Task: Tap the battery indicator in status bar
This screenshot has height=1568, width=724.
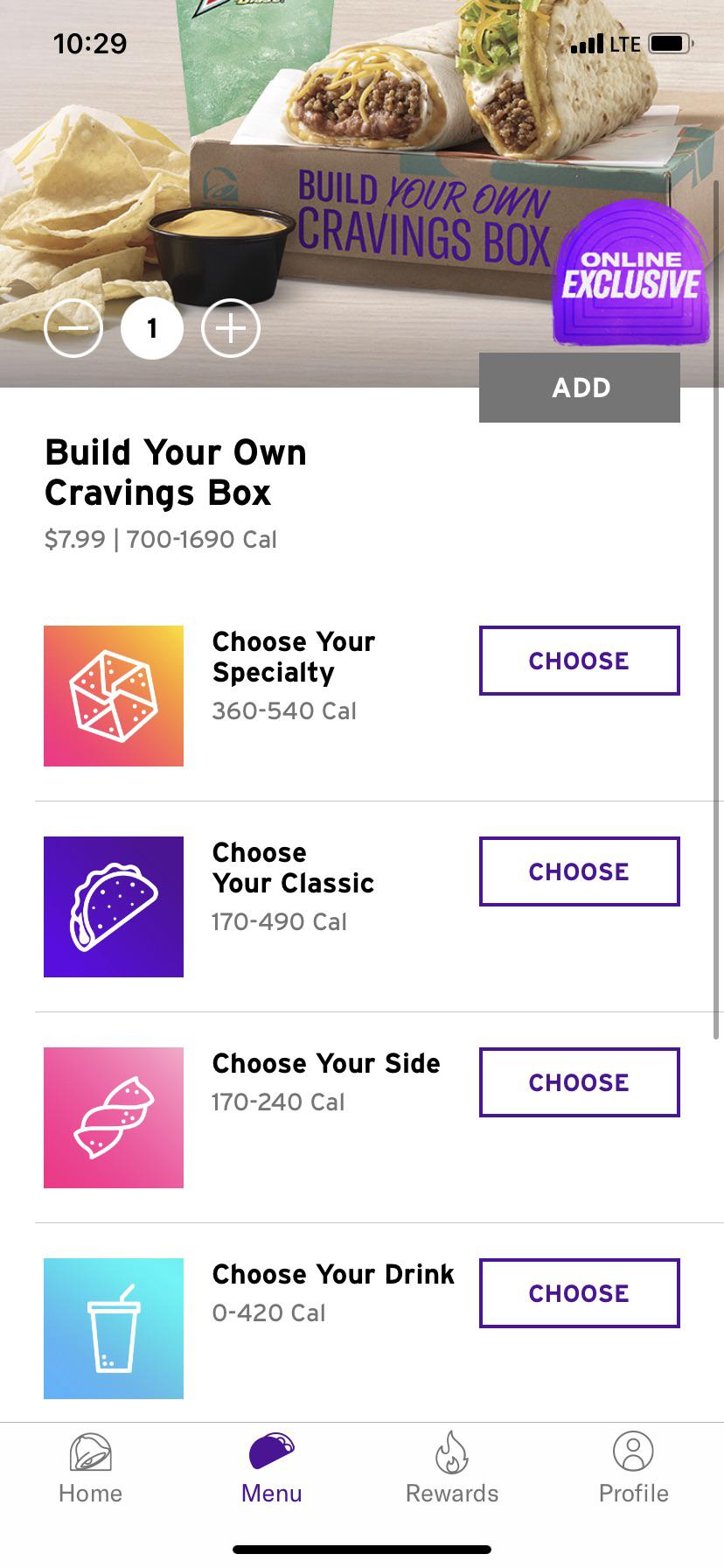Action: [671, 43]
